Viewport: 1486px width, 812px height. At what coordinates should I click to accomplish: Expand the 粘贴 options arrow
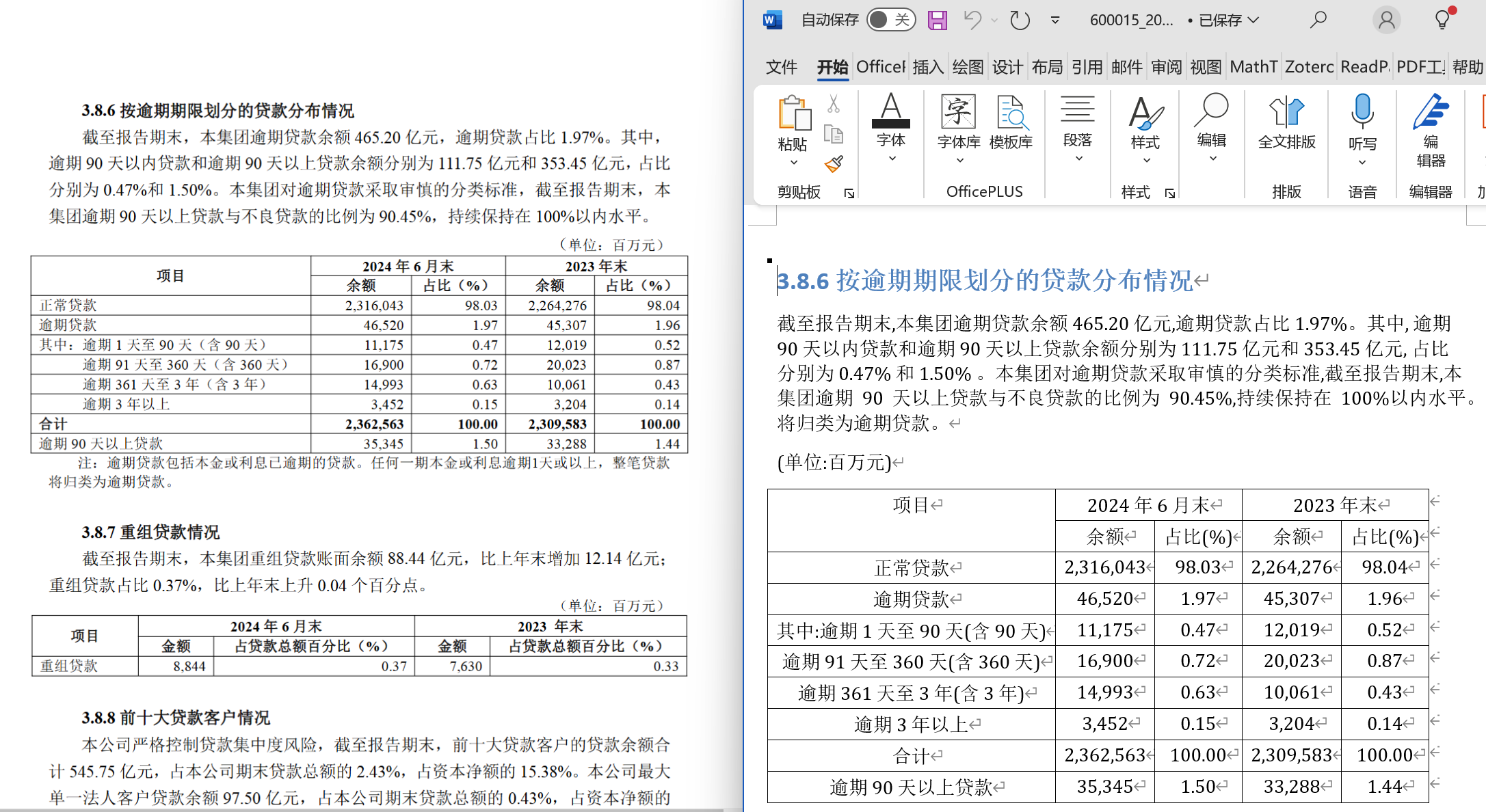pyautogui.click(x=793, y=163)
